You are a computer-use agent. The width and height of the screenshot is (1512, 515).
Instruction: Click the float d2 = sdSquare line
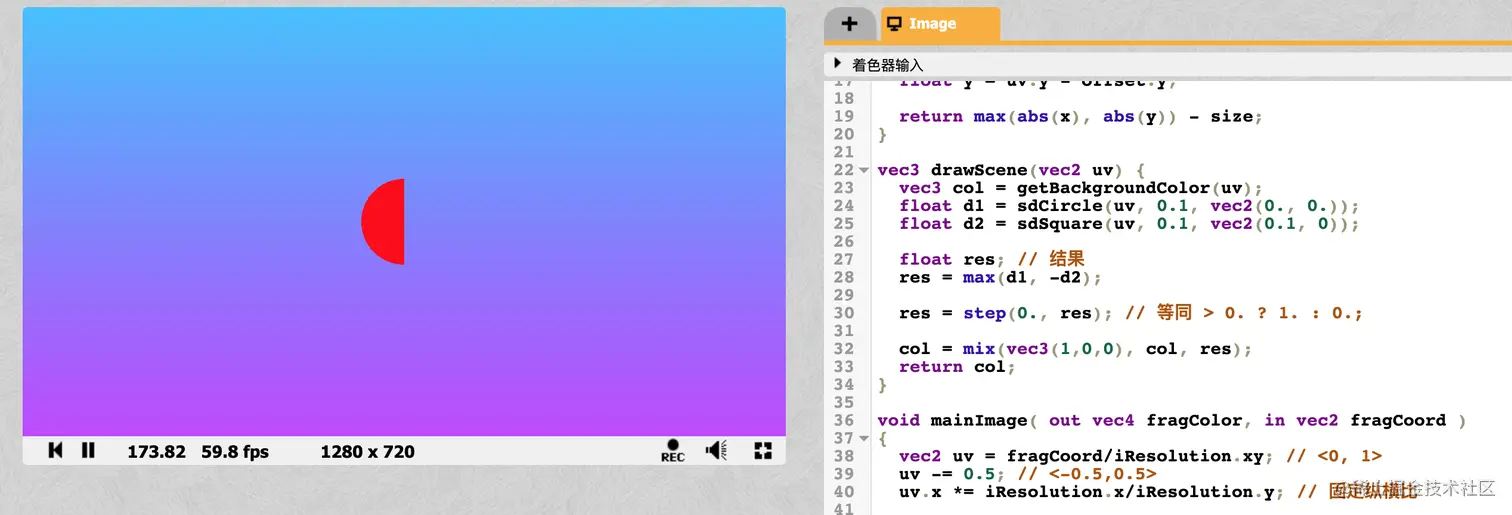point(1129,224)
